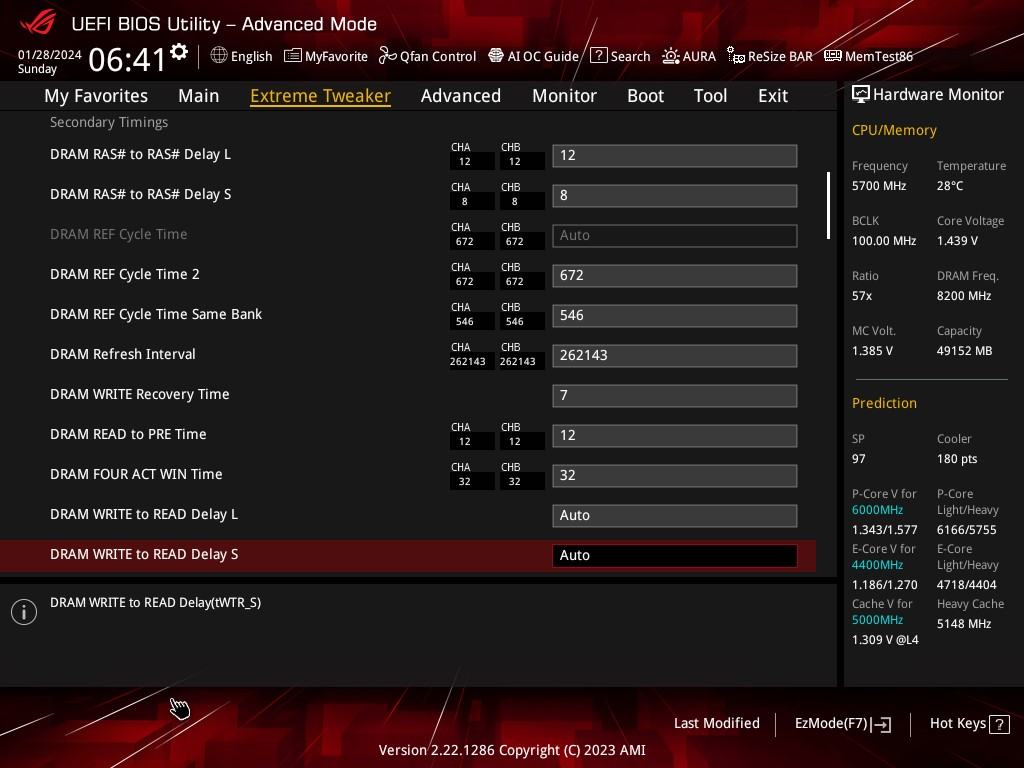Click the Prediction section heading

tap(884, 403)
